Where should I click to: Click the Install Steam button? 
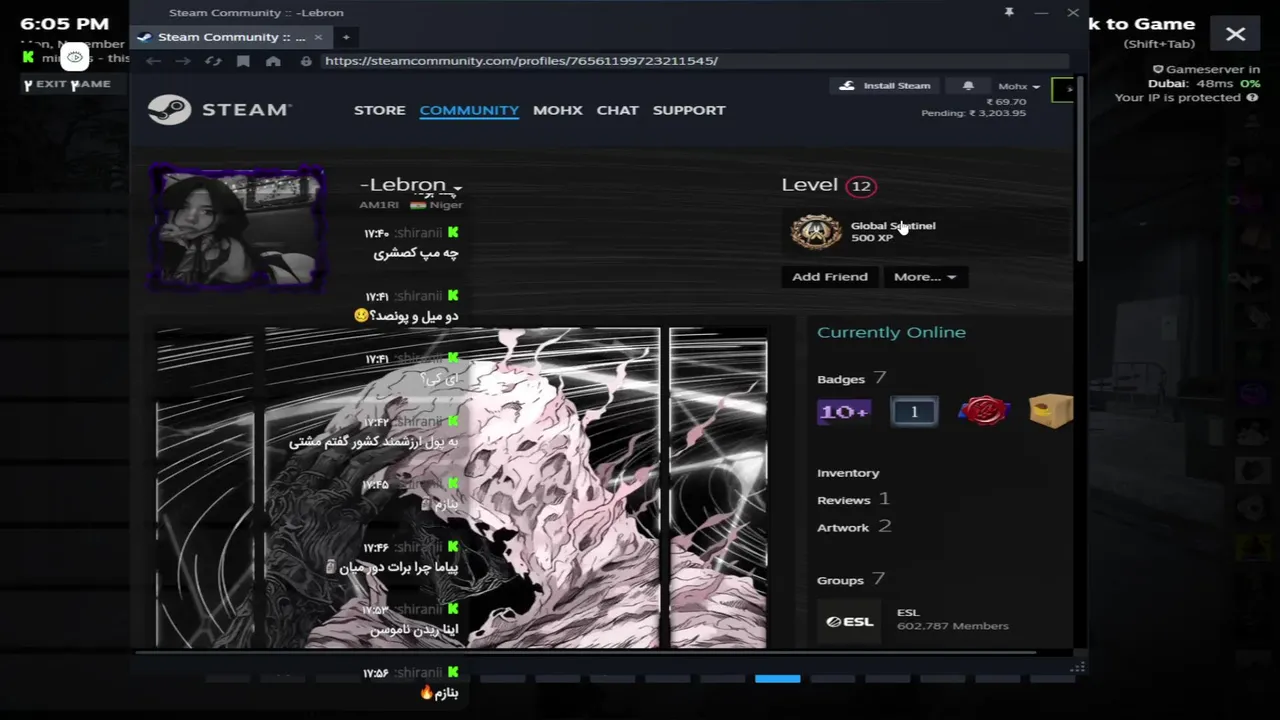(885, 86)
